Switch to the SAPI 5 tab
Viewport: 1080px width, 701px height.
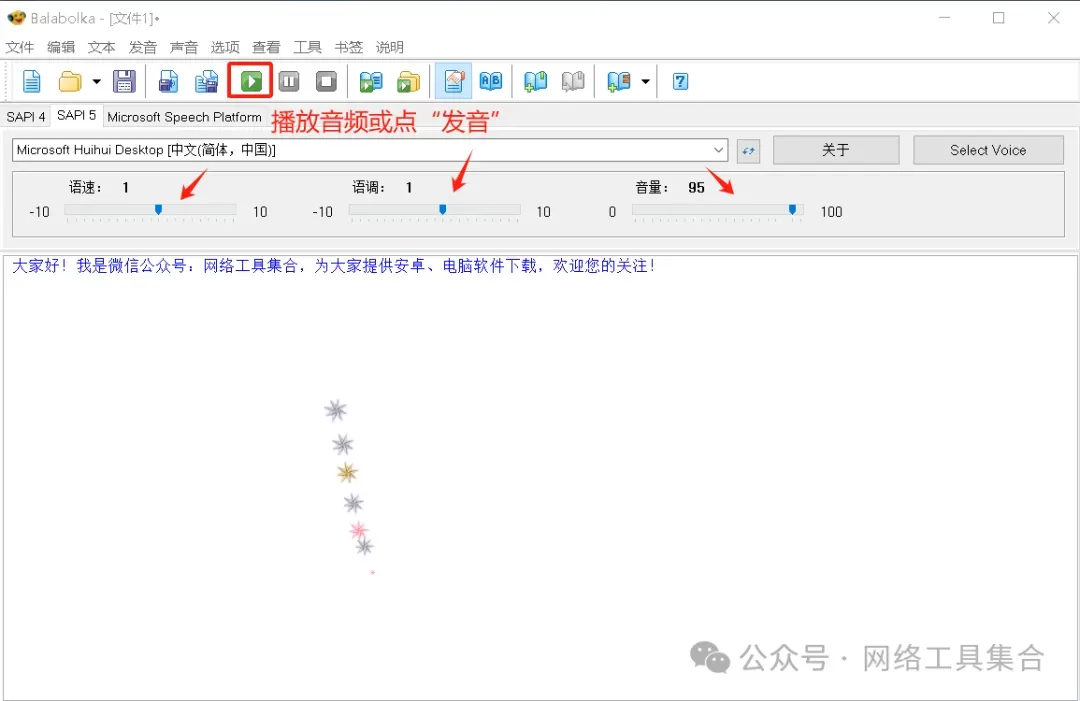pos(76,115)
